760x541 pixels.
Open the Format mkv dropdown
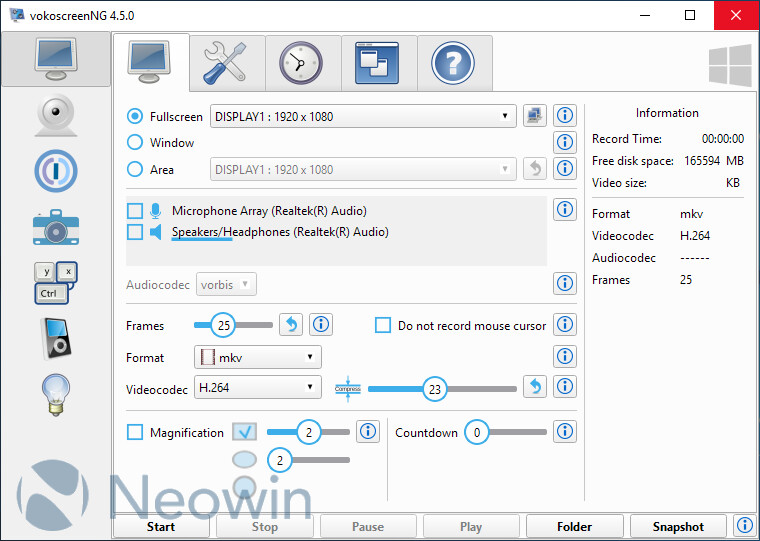tap(257, 357)
